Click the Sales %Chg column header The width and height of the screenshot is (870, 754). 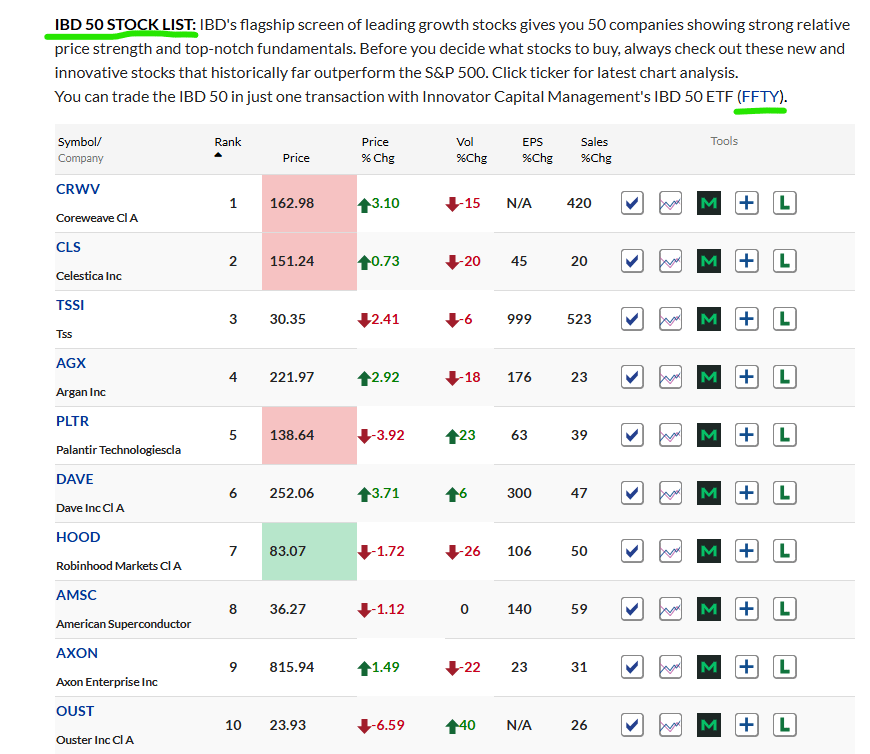click(x=596, y=150)
